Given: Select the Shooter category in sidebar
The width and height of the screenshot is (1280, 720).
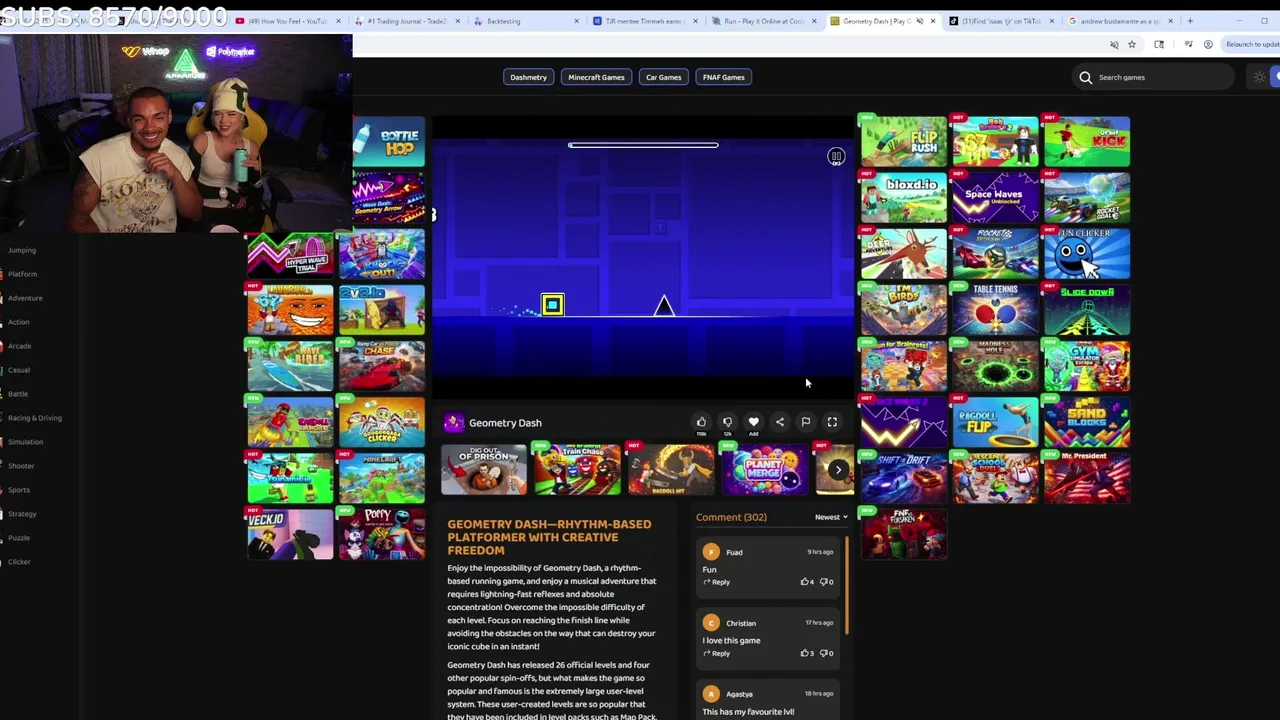Looking at the screenshot, I should pos(21,466).
